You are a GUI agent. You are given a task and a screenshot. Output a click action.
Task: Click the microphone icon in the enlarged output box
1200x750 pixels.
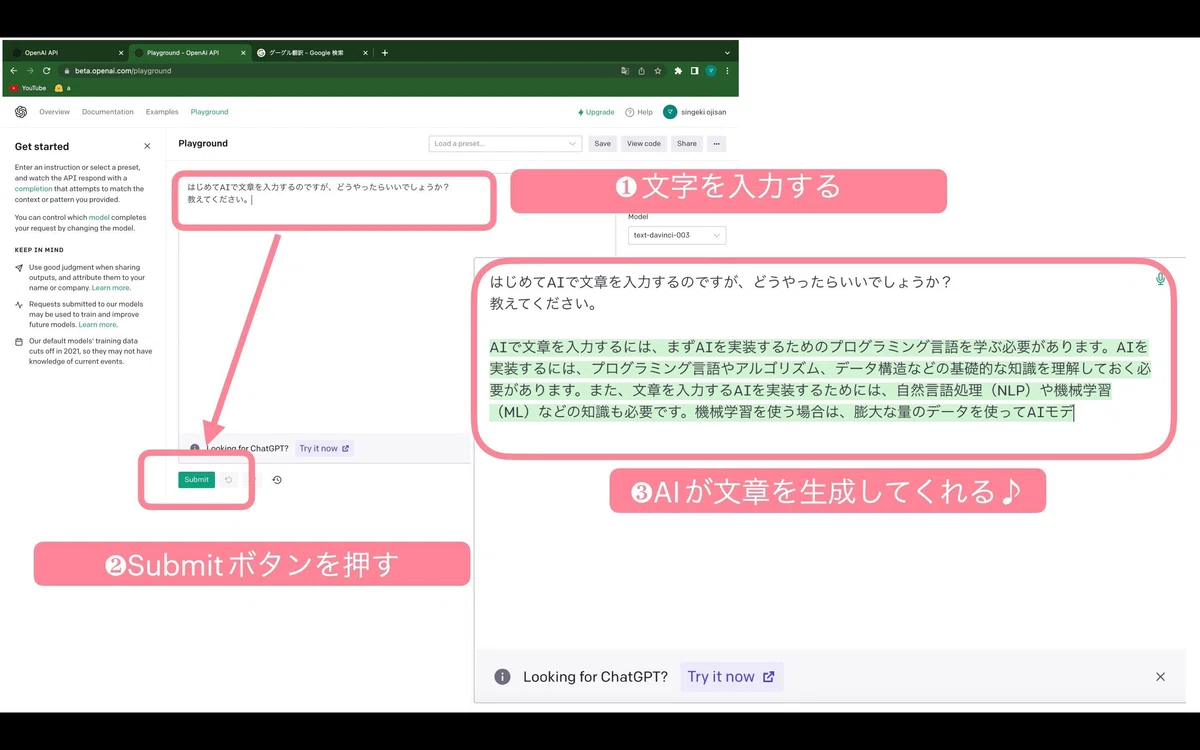pyautogui.click(x=1160, y=279)
